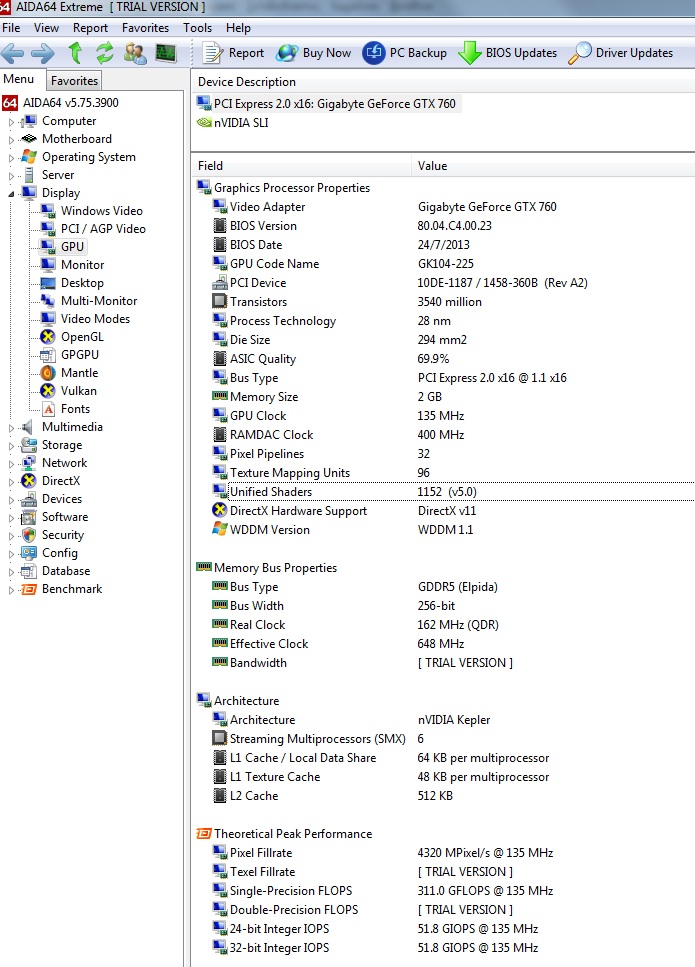The width and height of the screenshot is (695, 967).
Task: Open the Tools menu
Action: [x=197, y=28]
